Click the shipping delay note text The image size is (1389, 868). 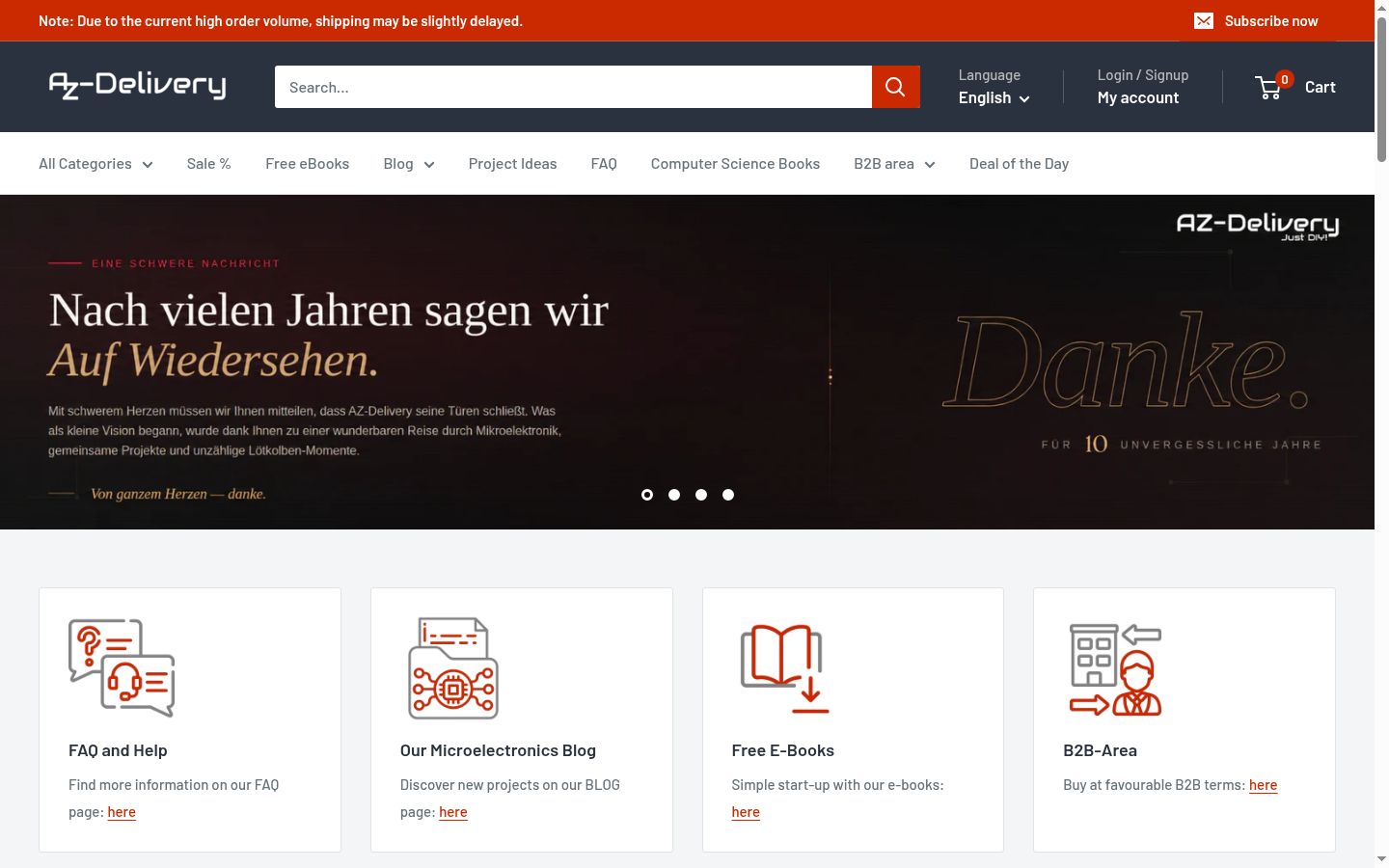pos(281,21)
